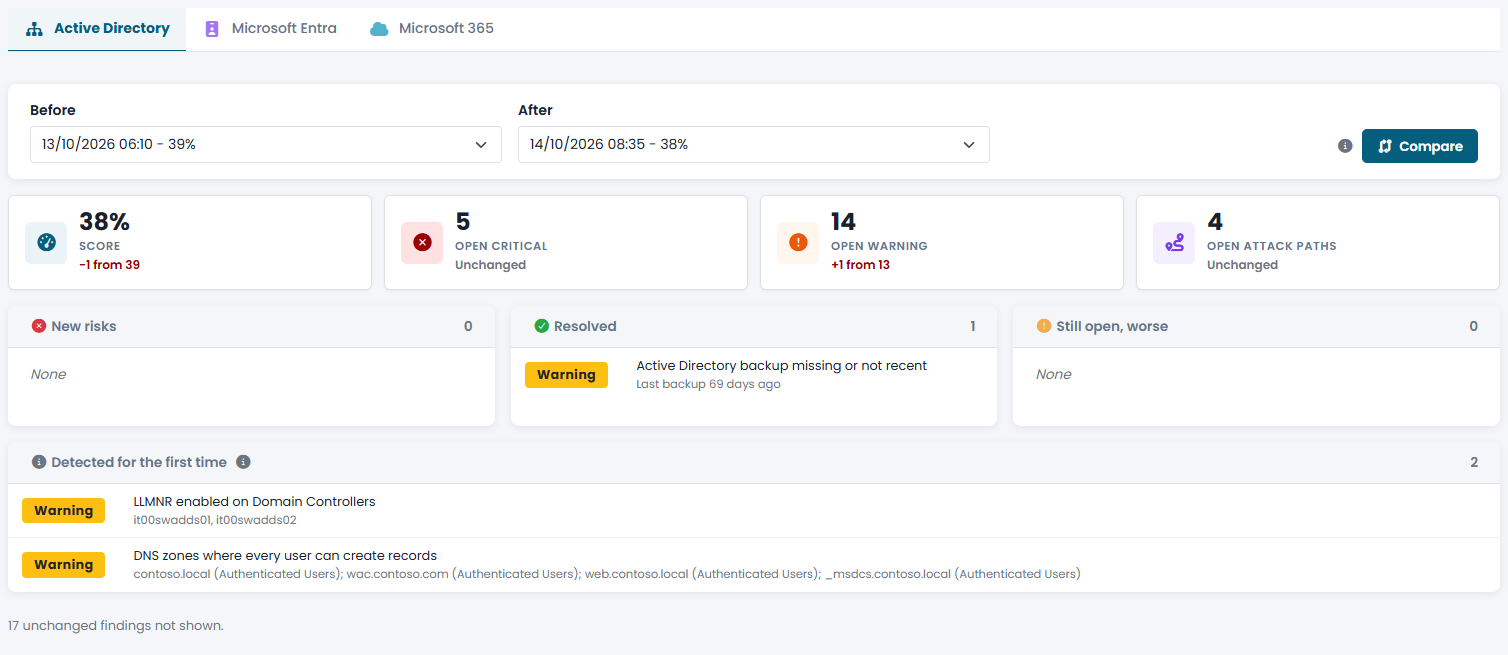
Task: Click the info icon beside Compare button
Action: pyautogui.click(x=1345, y=146)
